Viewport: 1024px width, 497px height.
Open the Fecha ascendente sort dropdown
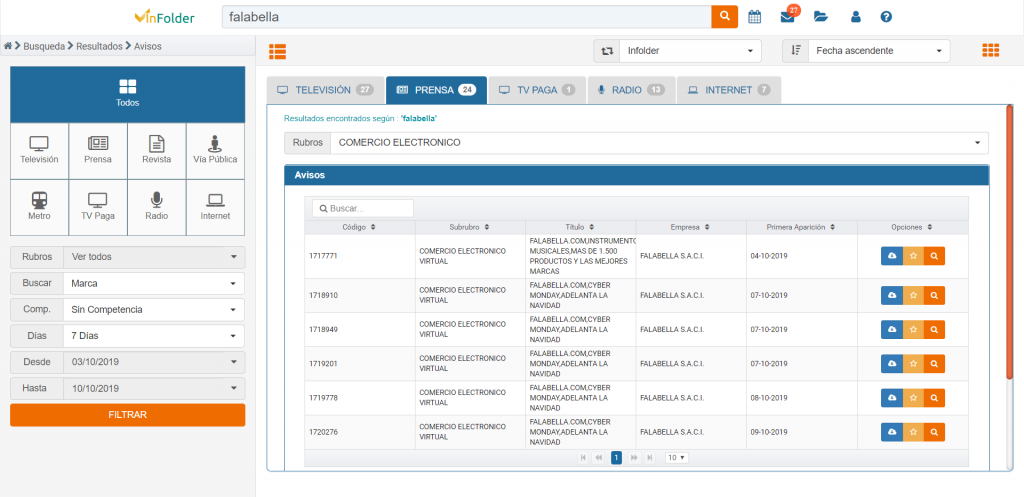(879, 51)
